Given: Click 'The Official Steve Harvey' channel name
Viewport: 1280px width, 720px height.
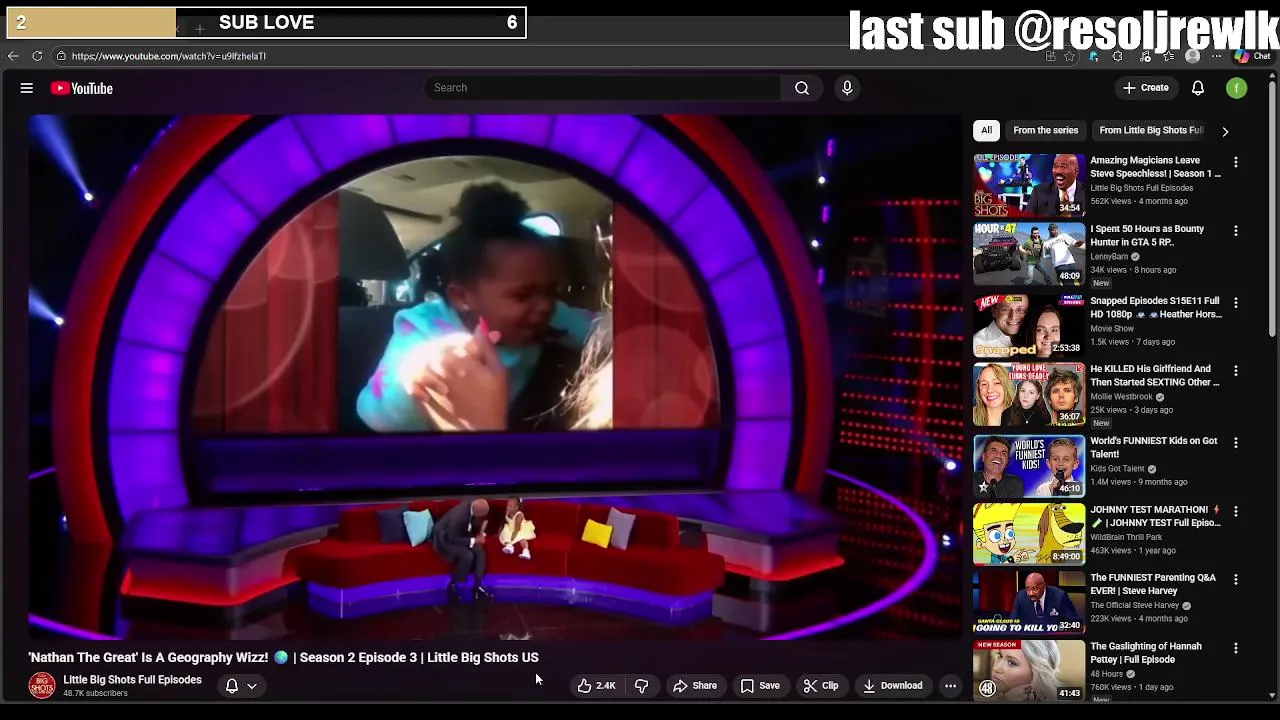Looking at the screenshot, I should click(1134, 605).
